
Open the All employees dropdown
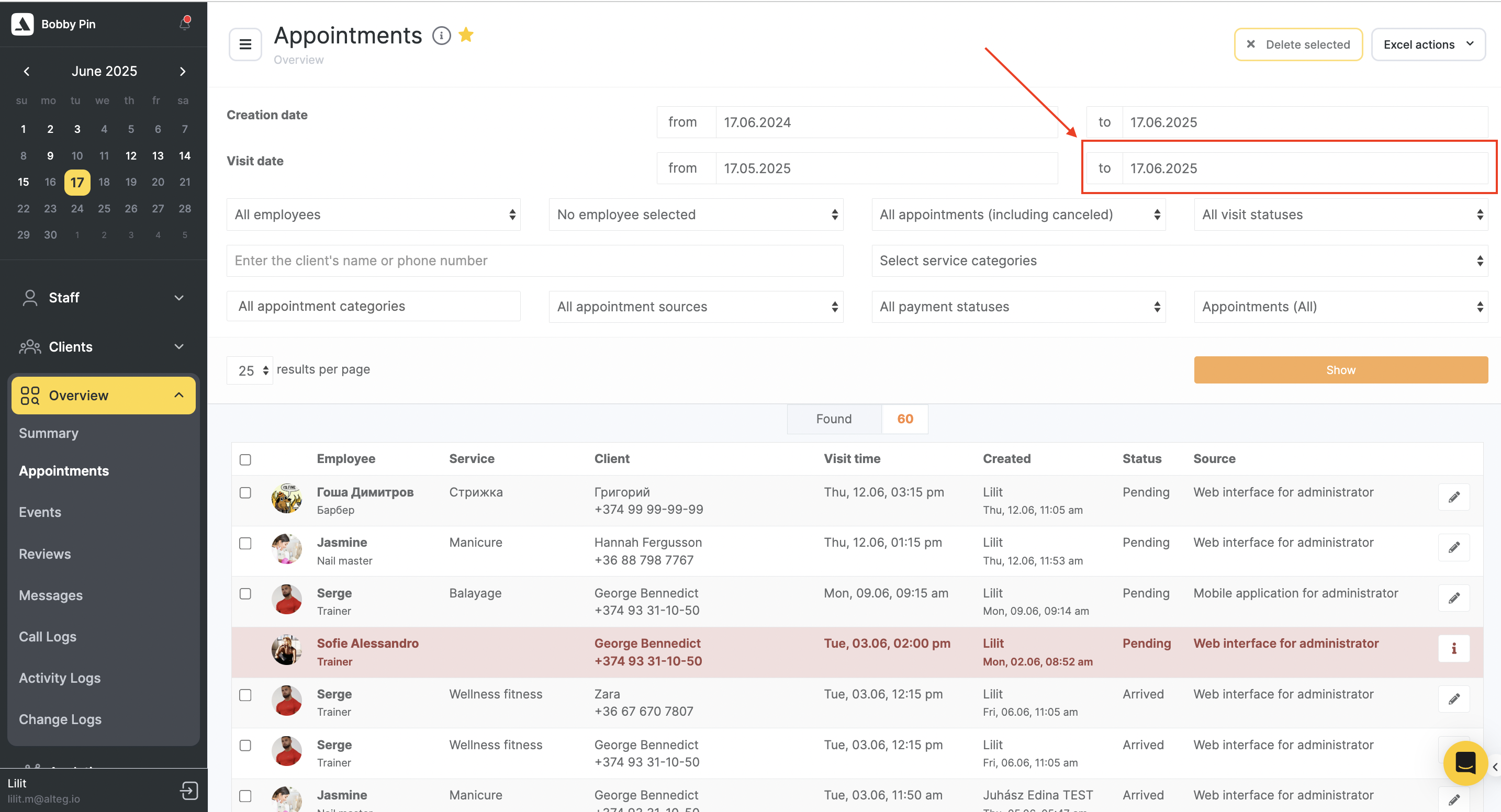(x=374, y=215)
